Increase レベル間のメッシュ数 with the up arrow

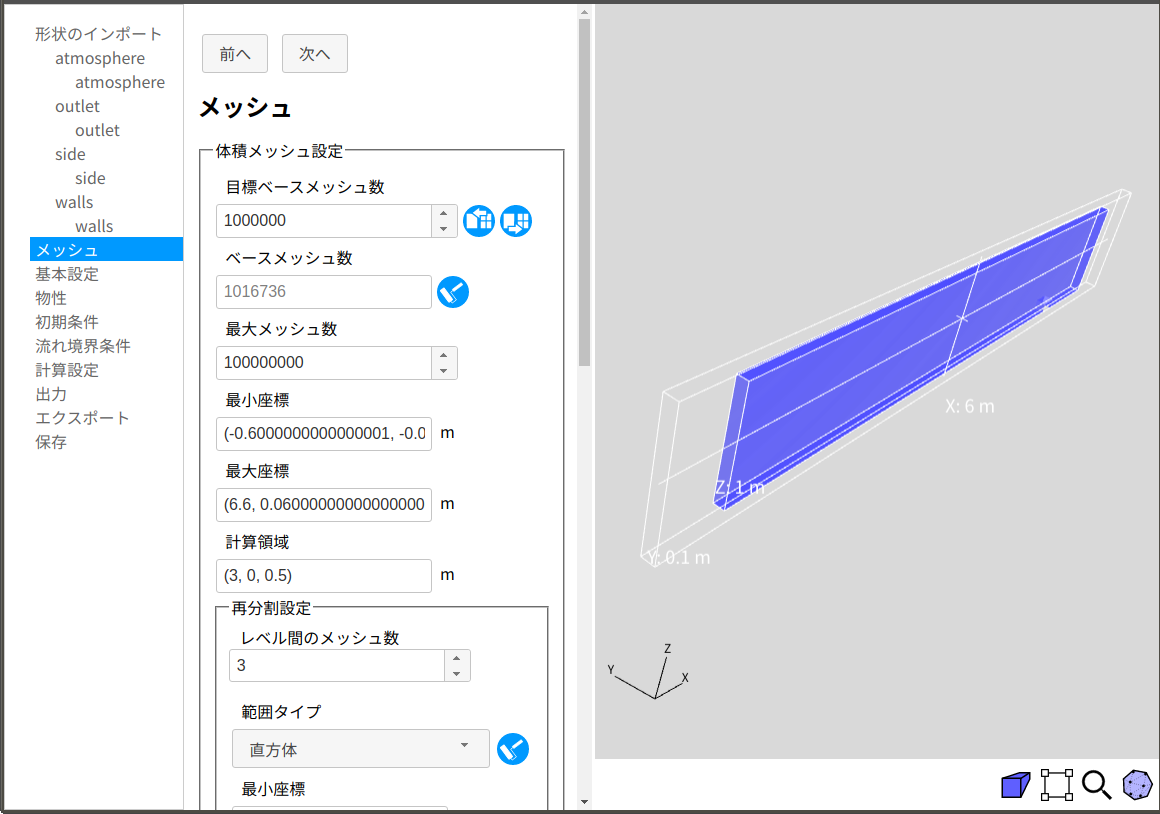pos(457,658)
